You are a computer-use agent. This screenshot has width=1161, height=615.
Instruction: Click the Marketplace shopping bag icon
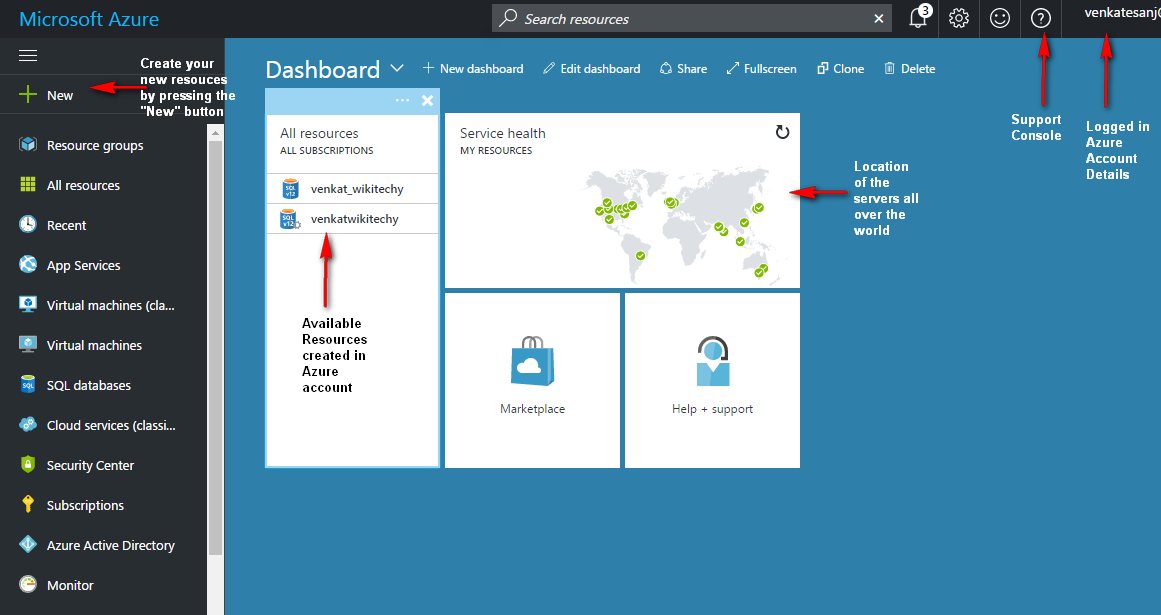(532, 361)
